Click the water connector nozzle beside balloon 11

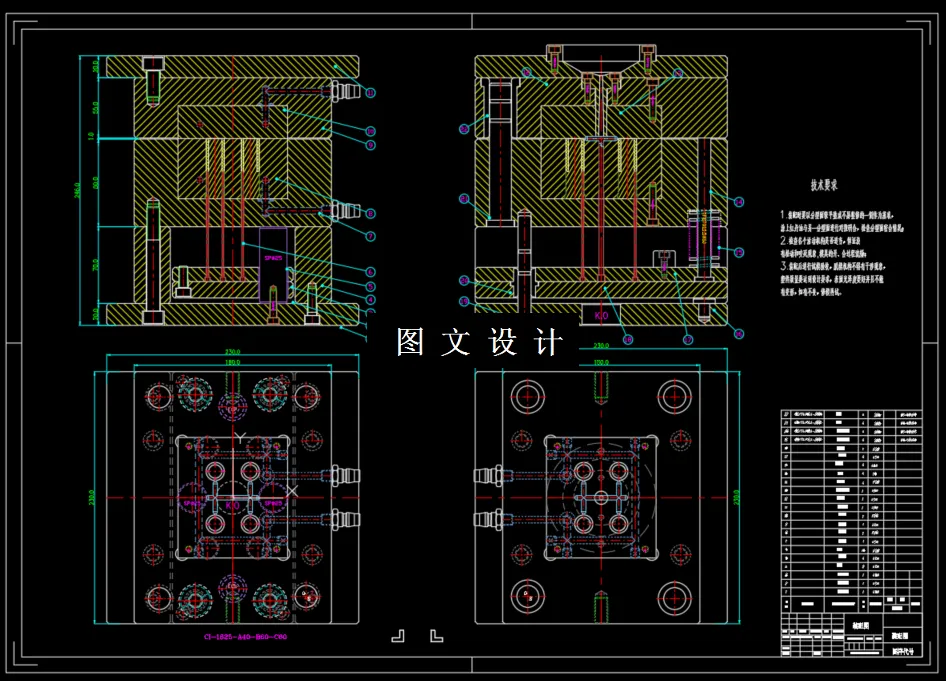click(346, 90)
